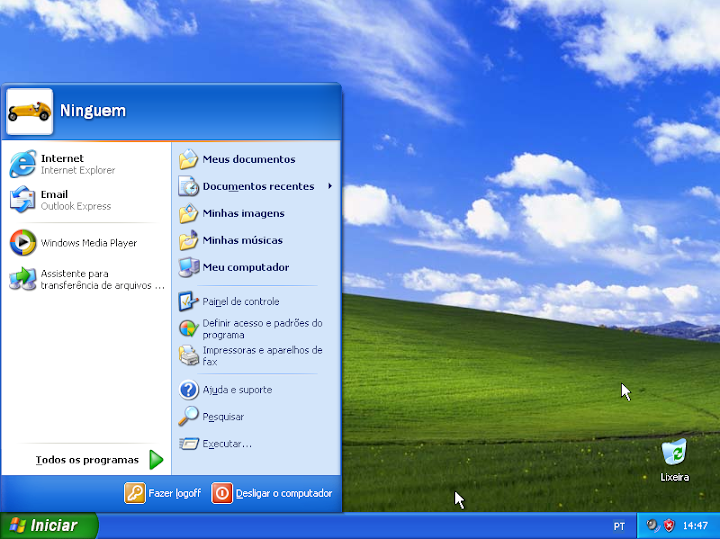
Task: Click the red Desligar power icon
Action: coord(222,493)
